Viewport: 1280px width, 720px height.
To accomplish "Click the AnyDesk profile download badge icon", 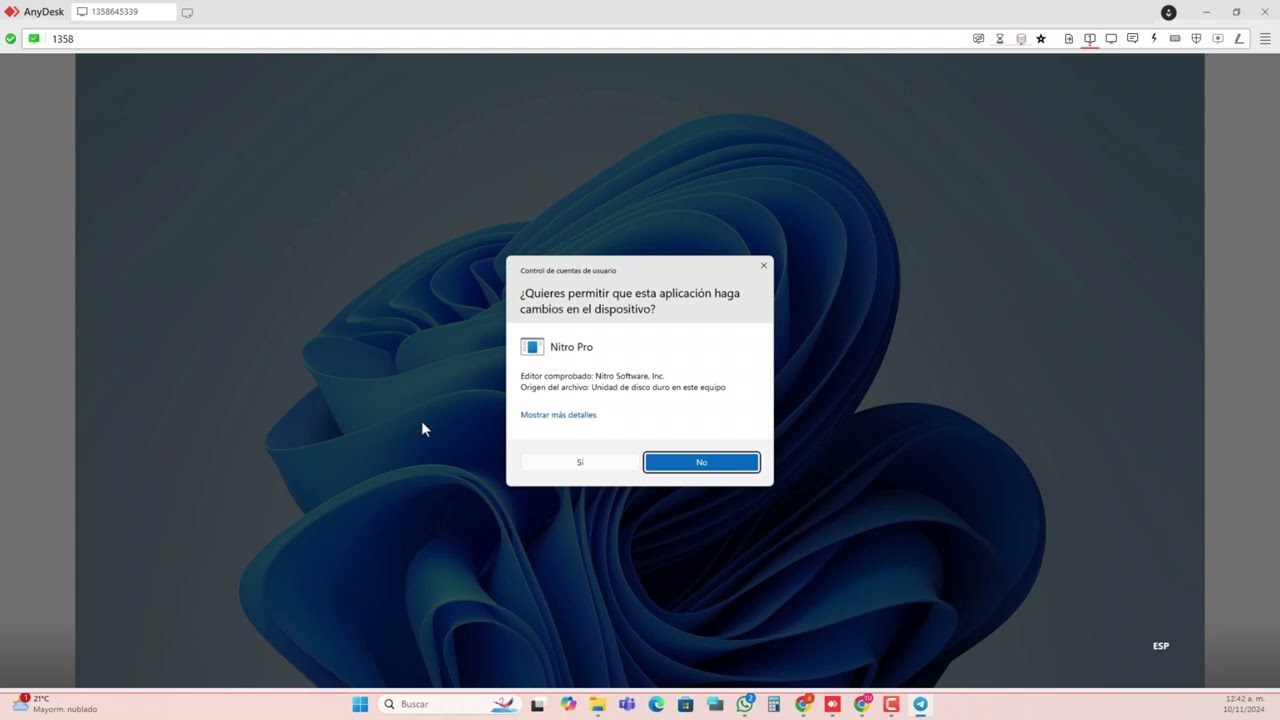I will coord(1168,12).
